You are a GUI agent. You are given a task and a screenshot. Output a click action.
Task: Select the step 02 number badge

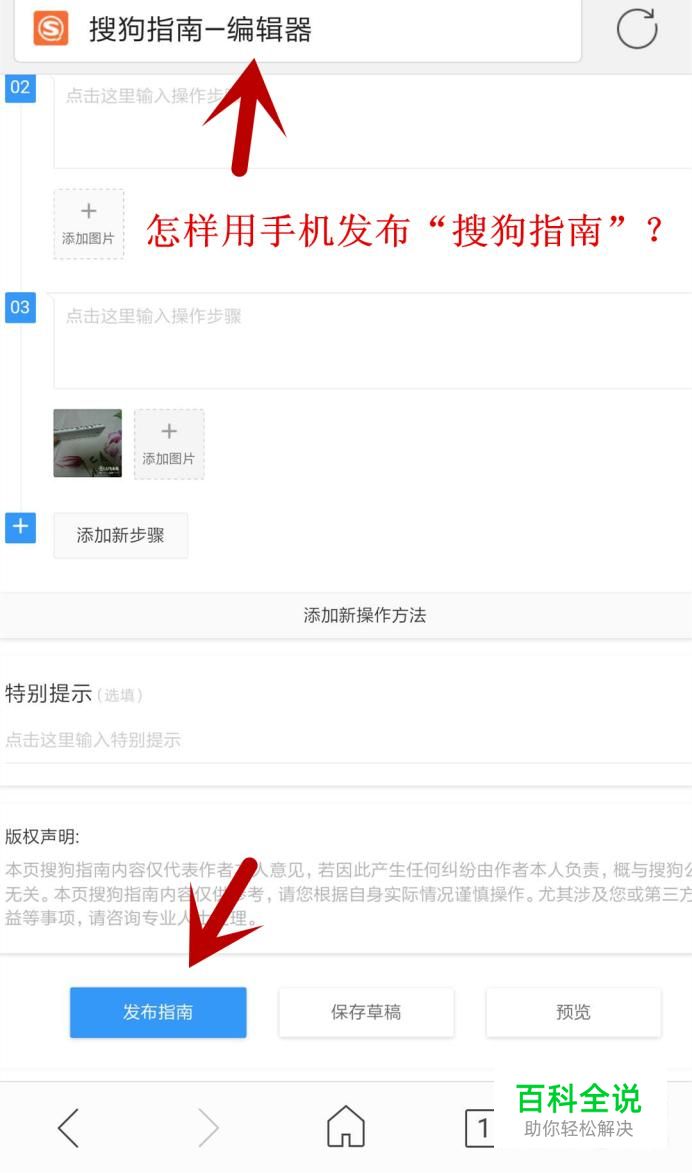tap(20, 88)
